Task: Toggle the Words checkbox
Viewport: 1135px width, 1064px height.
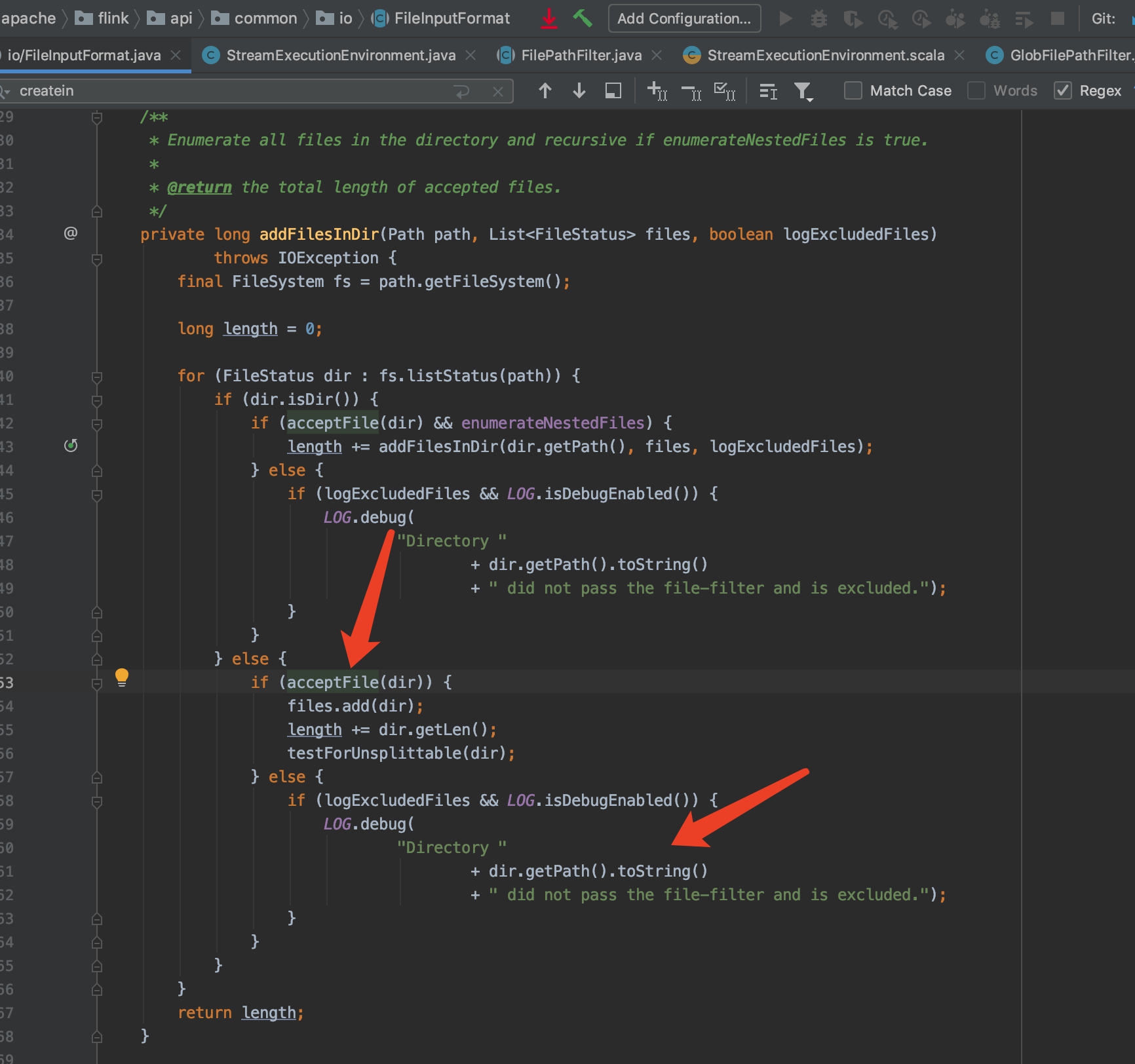Action: point(976,90)
